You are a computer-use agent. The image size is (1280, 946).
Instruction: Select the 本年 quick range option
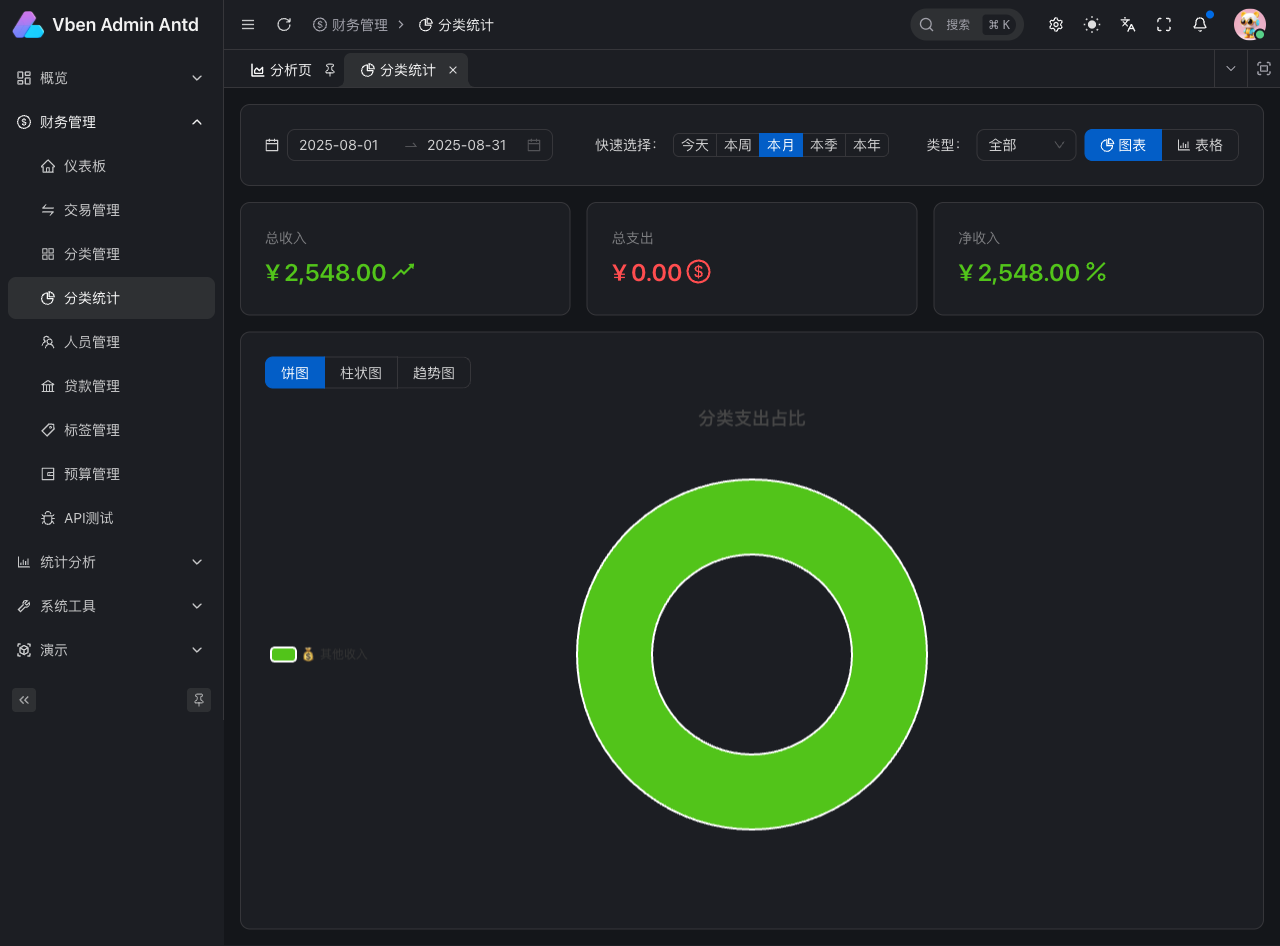tap(866, 145)
